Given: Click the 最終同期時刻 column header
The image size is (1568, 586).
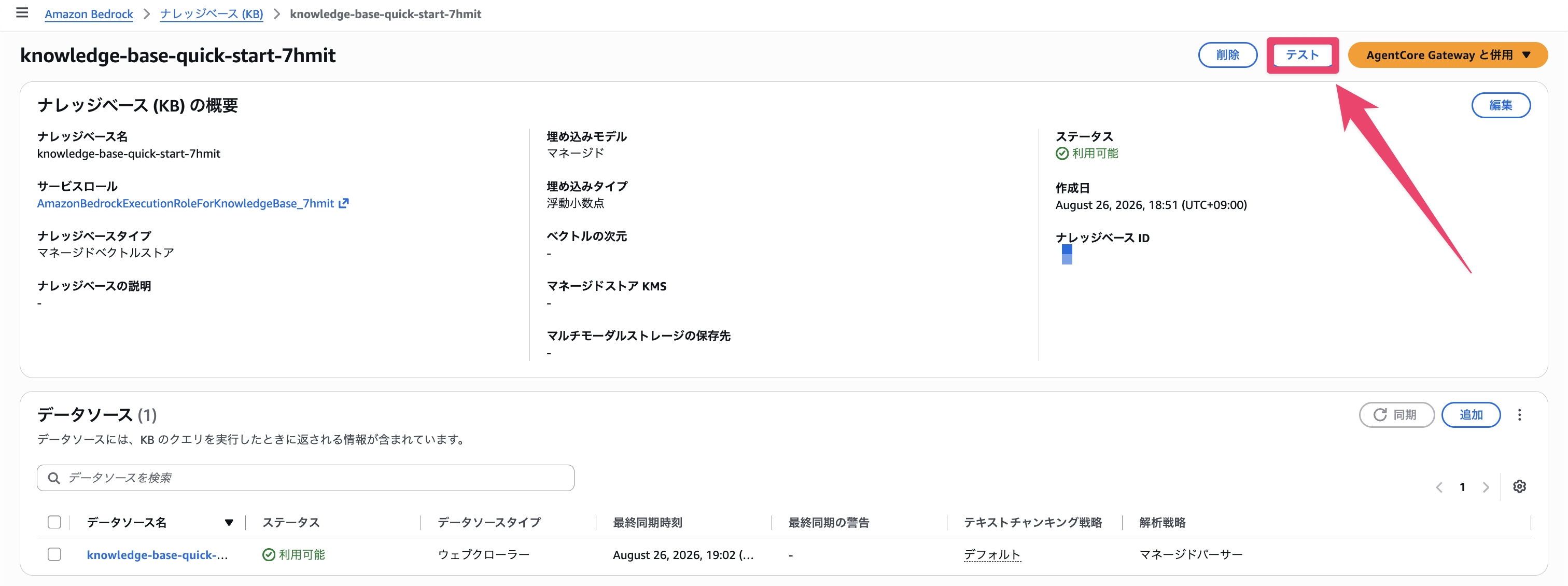Looking at the screenshot, I should [x=648, y=523].
